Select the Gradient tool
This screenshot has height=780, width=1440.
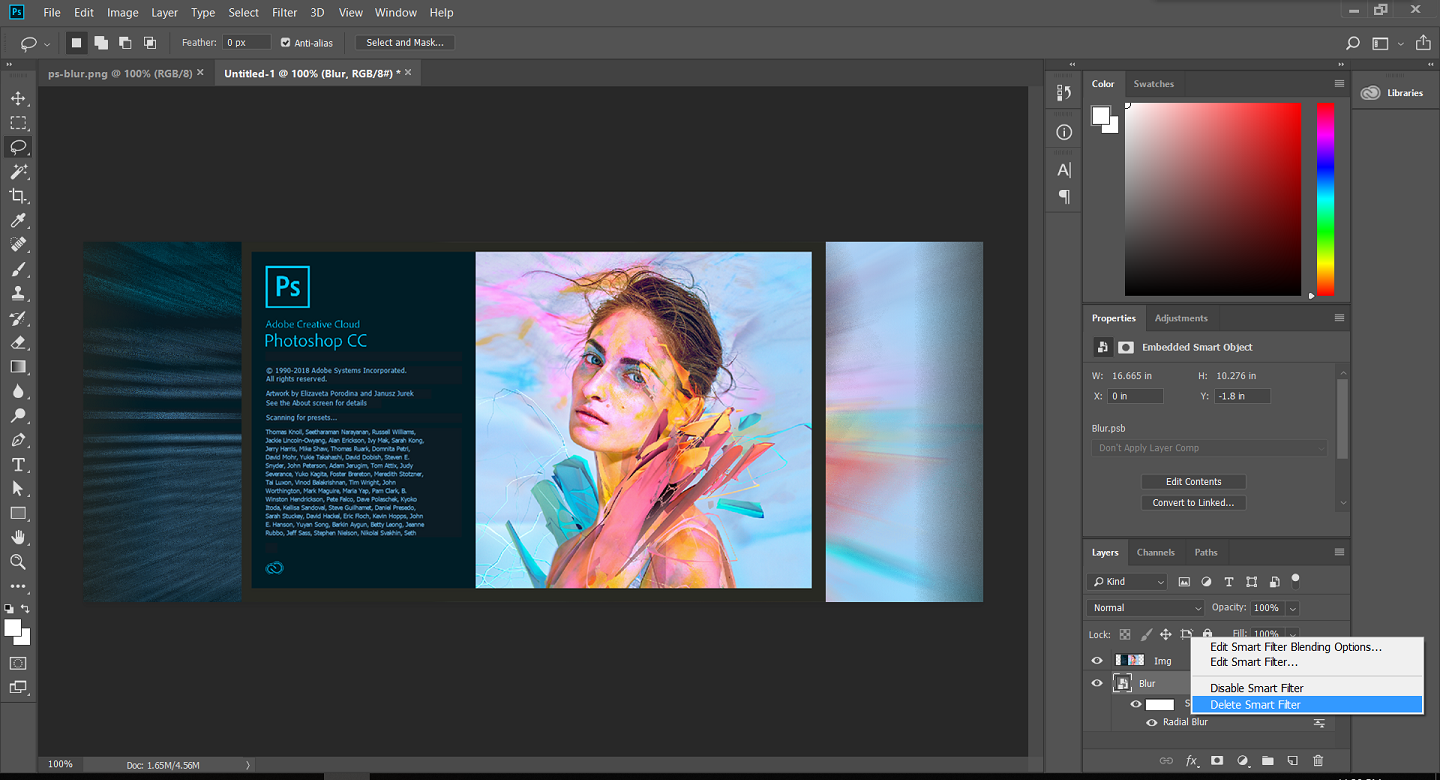(x=18, y=367)
